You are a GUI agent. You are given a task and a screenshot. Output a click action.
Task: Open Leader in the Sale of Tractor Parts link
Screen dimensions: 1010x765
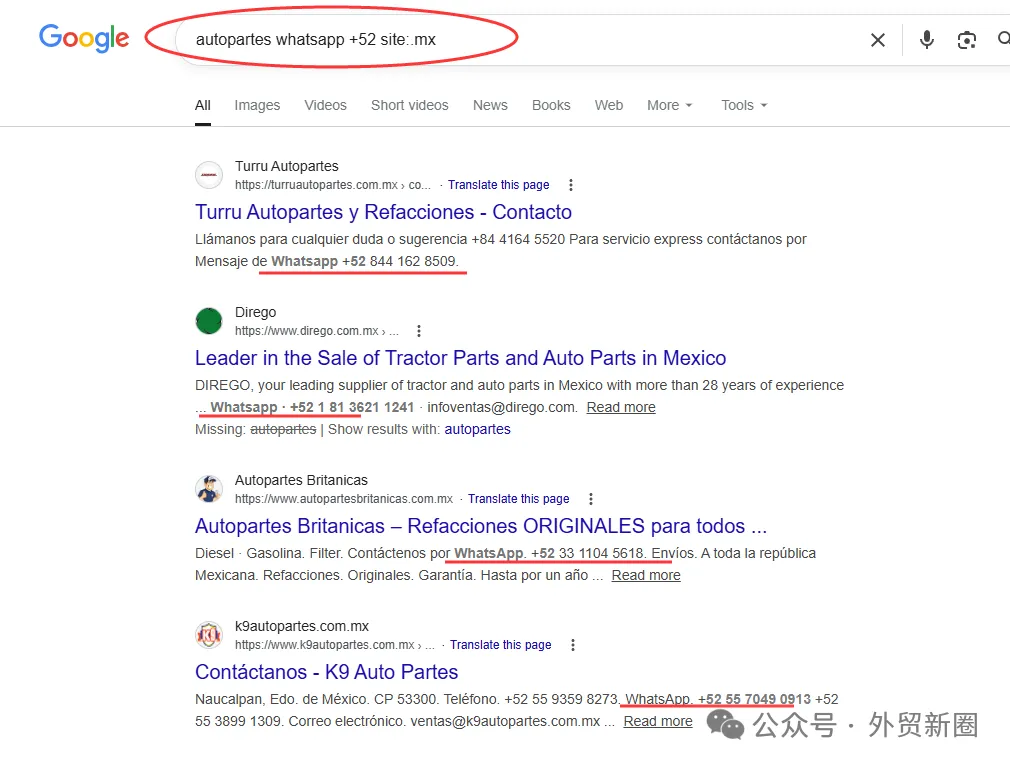pos(461,358)
